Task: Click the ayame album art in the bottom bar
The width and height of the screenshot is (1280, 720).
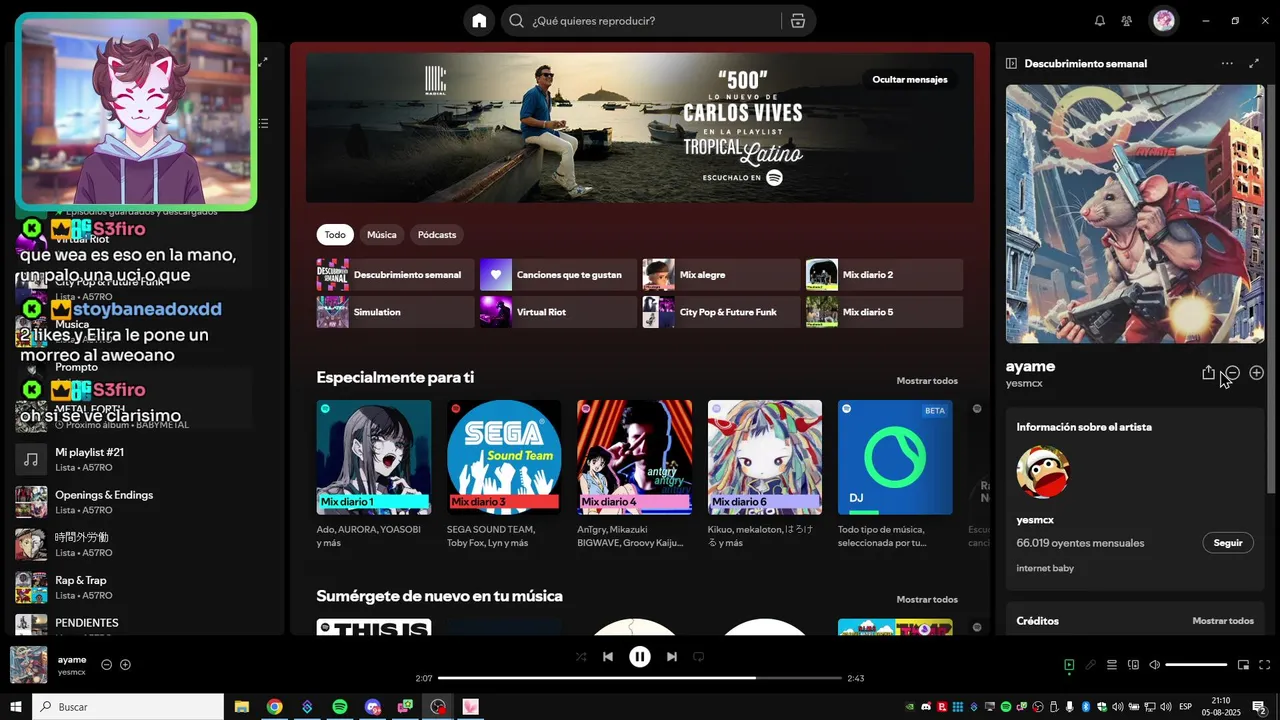Action: (29, 665)
